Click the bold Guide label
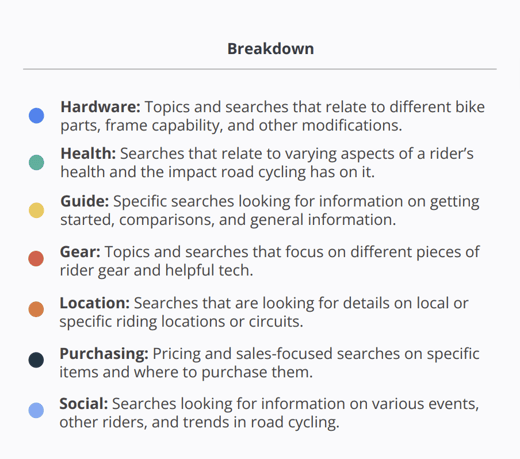The height and width of the screenshot is (459, 520). [x=85, y=201]
